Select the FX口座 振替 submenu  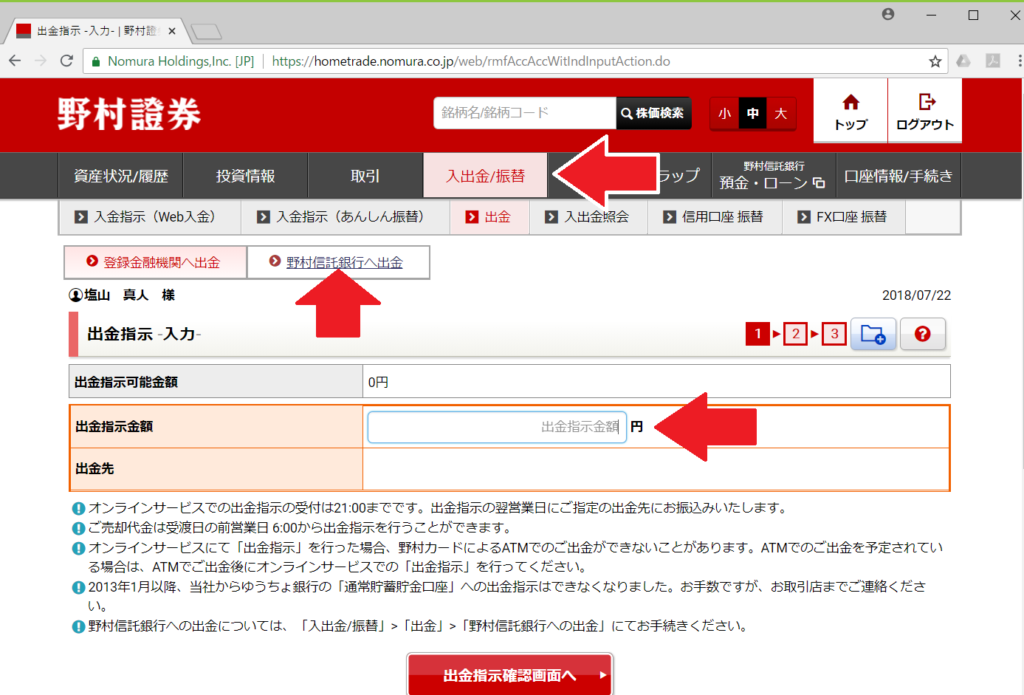tap(844, 217)
